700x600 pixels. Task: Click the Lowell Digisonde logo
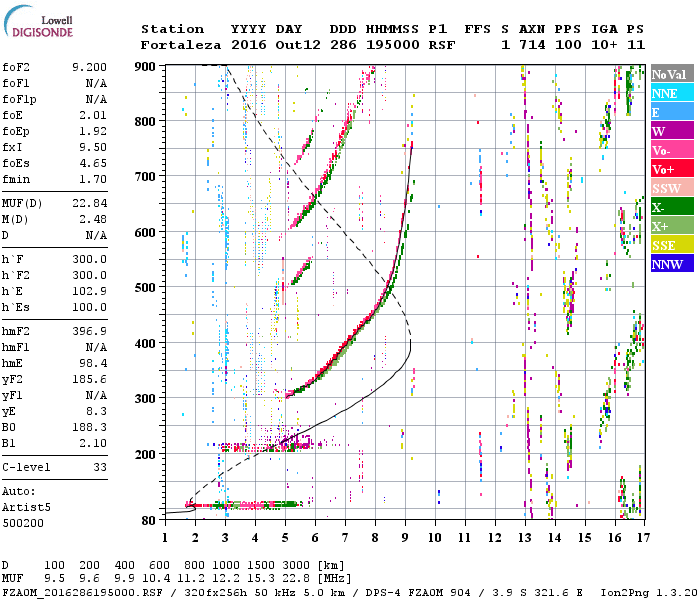point(38,21)
